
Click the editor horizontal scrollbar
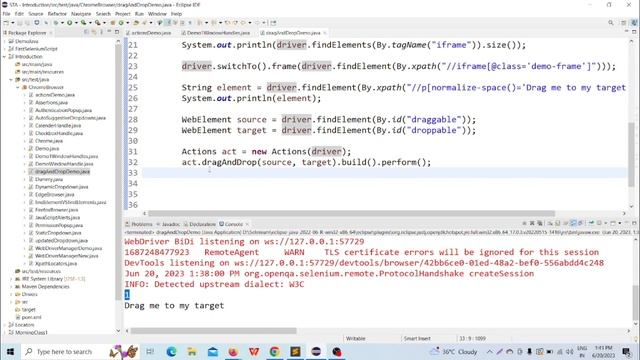351,213
